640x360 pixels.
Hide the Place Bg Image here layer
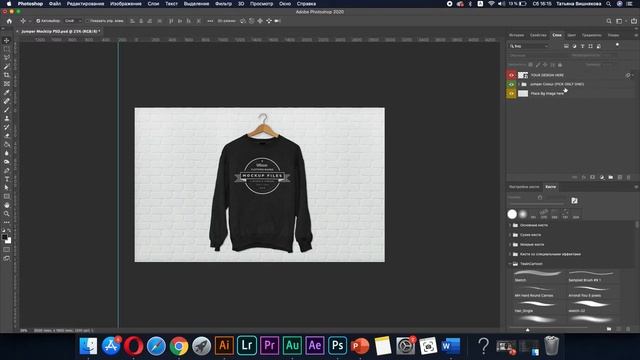click(511, 93)
